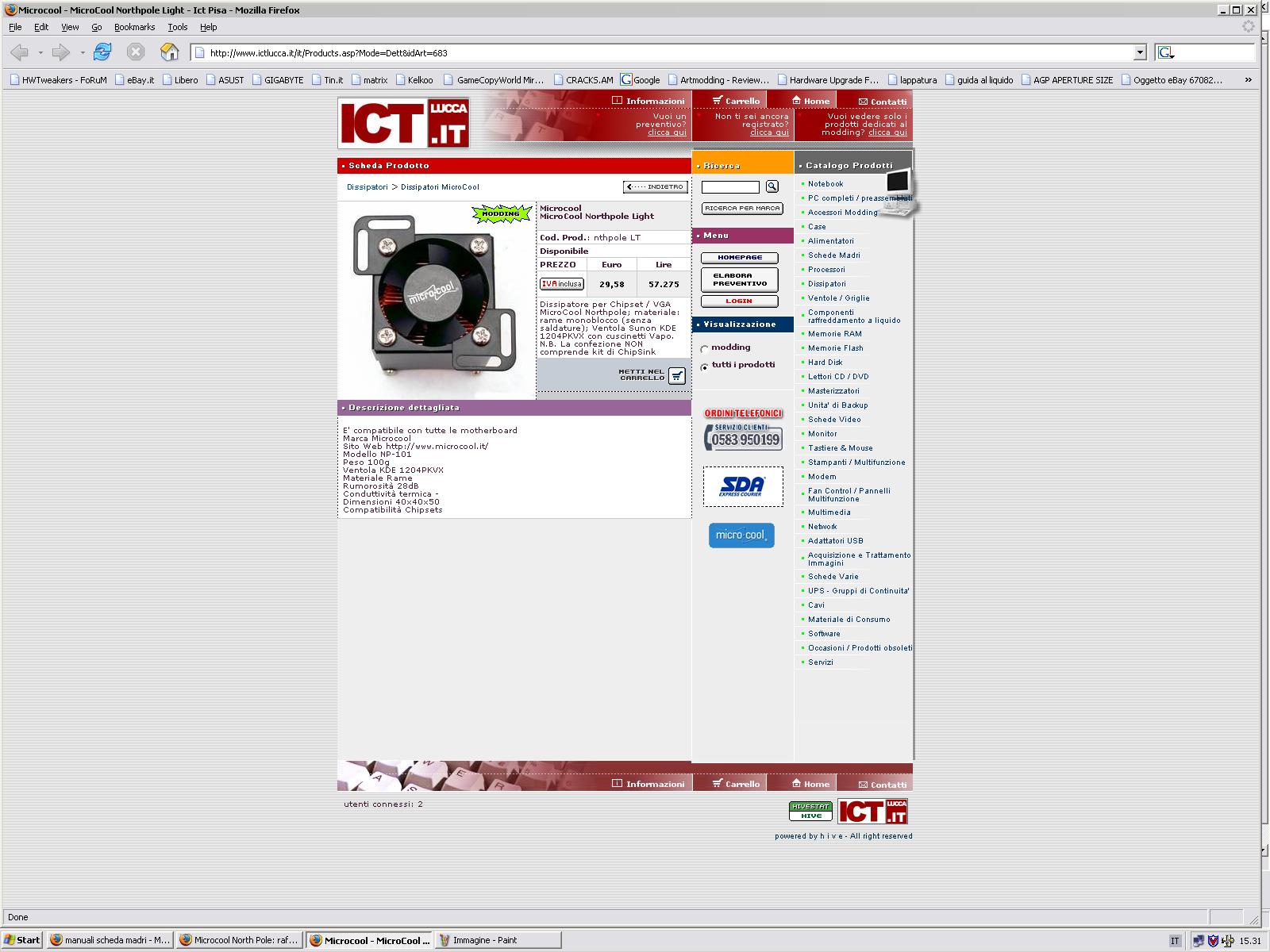Image resolution: width=1270 pixels, height=952 pixels.
Task: Select the modding radio button
Action: click(704, 348)
